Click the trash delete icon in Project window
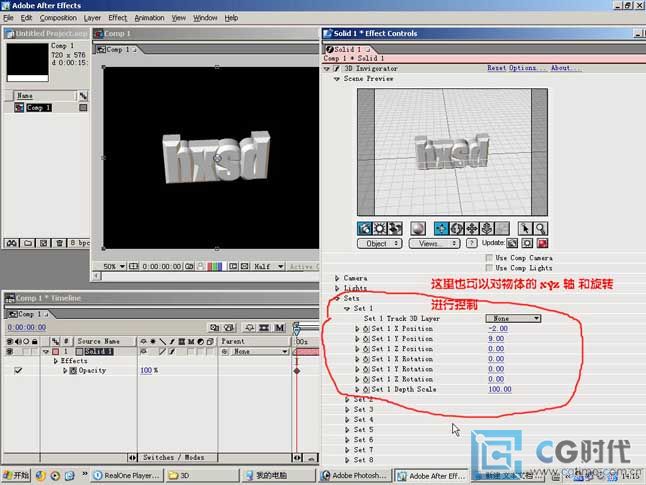Viewport: 646px width, 485px height. coord(59,243)
